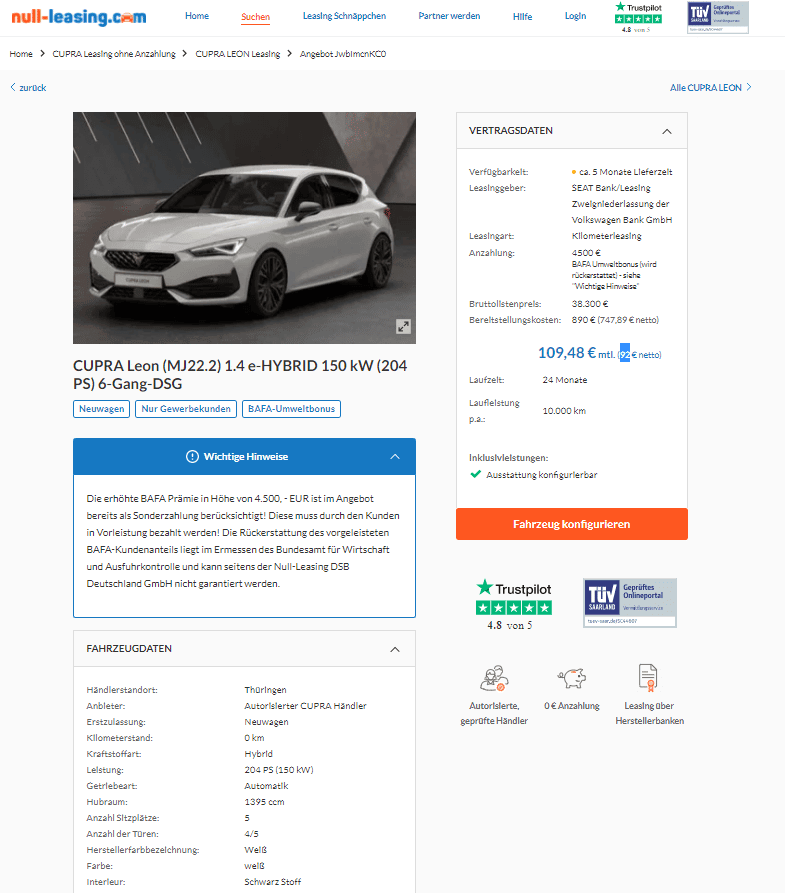Open TÜV Geprüftes Onlineportal seal
The width and height of the screenshot is (785, 893).
click(629, 603)
